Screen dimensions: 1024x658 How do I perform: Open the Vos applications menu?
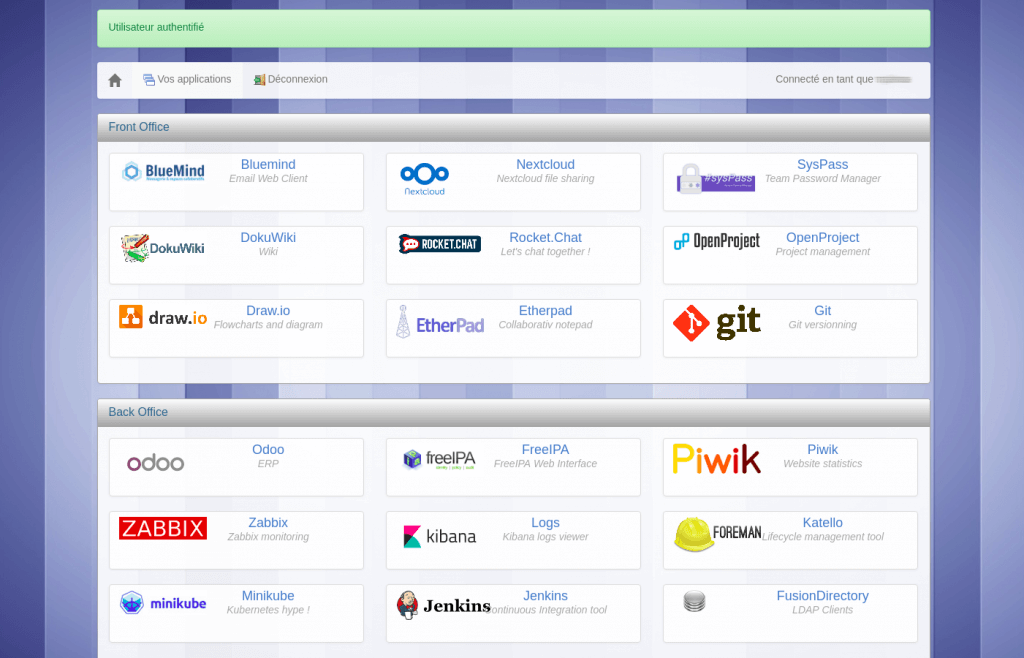tap(187, 80)
